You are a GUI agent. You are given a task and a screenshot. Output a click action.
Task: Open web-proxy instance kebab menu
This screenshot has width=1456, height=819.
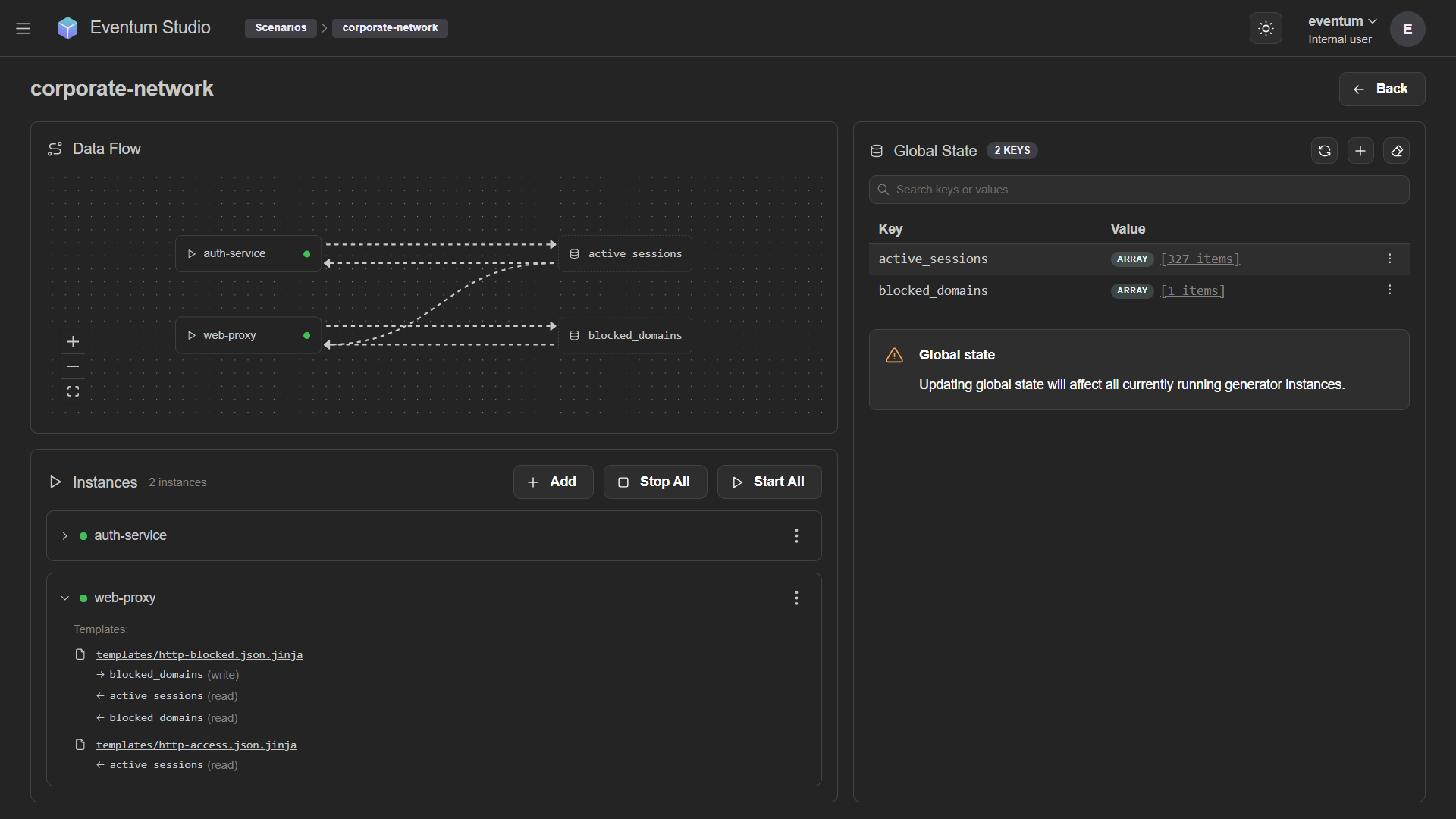coord(796,598)
